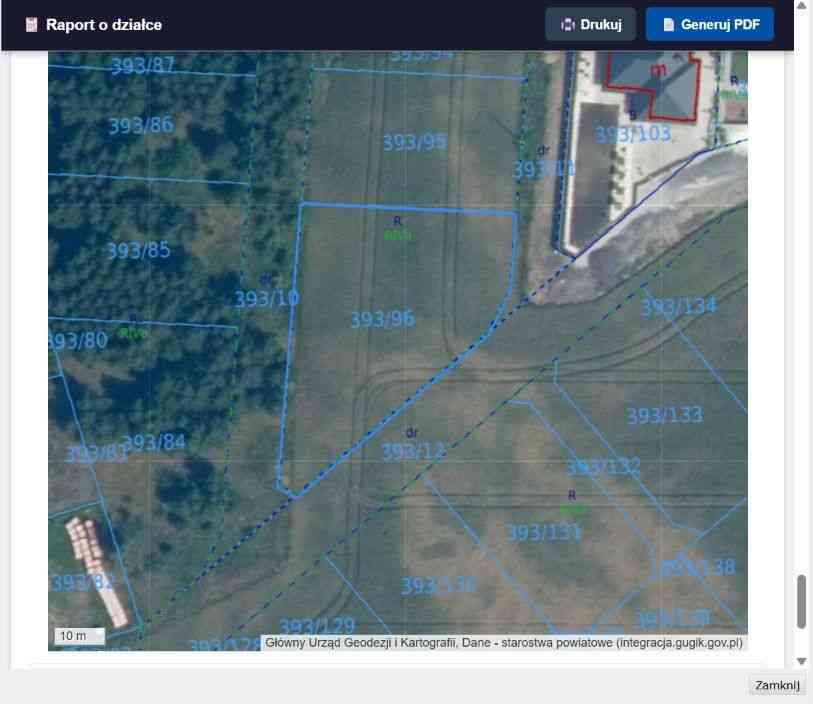Click the 10 m map scale indicator
Viewport: 813px width, 704px height.
tap(79, 636)
